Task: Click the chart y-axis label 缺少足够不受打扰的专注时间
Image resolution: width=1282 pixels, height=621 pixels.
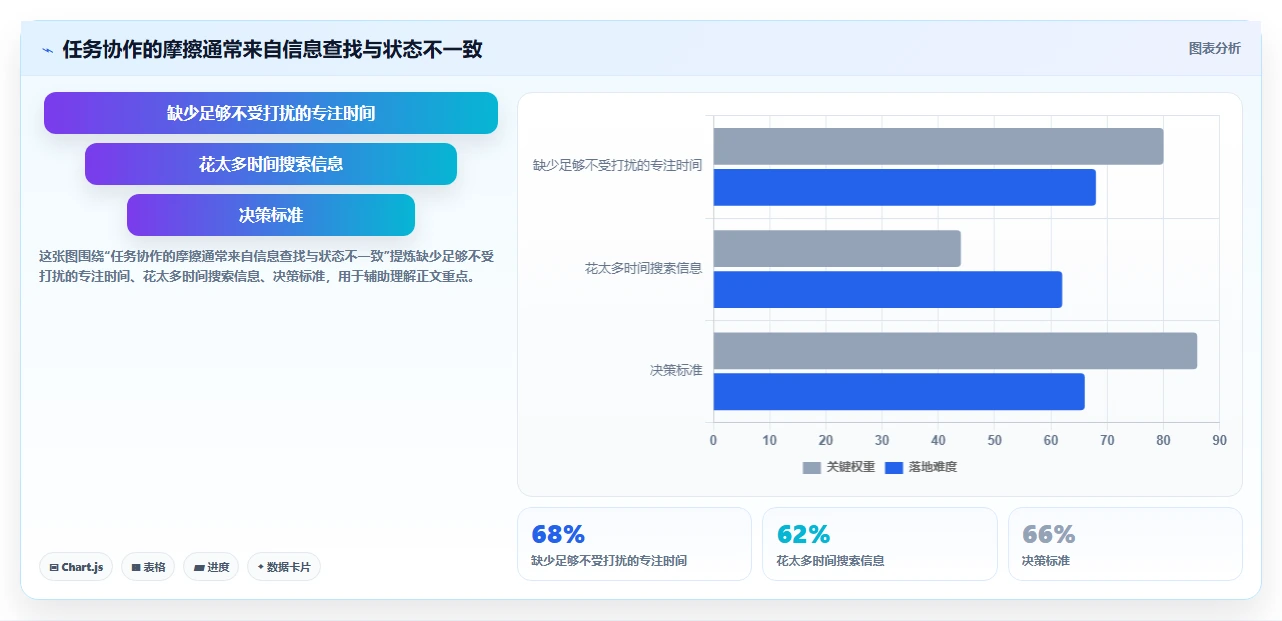Action: point(618,165)
